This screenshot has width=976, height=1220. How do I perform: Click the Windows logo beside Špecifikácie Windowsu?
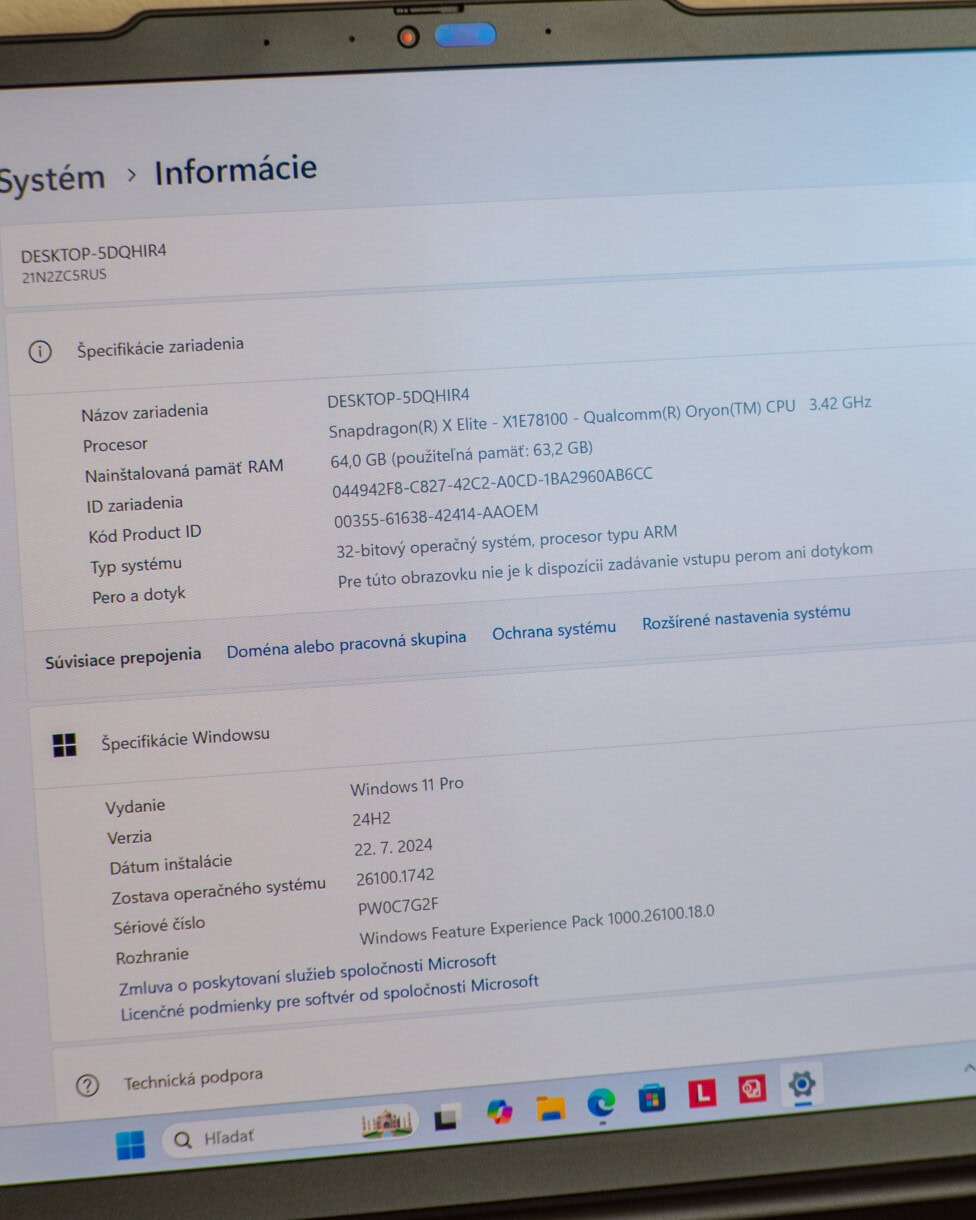pyautogui.click(x=64, y=745)
